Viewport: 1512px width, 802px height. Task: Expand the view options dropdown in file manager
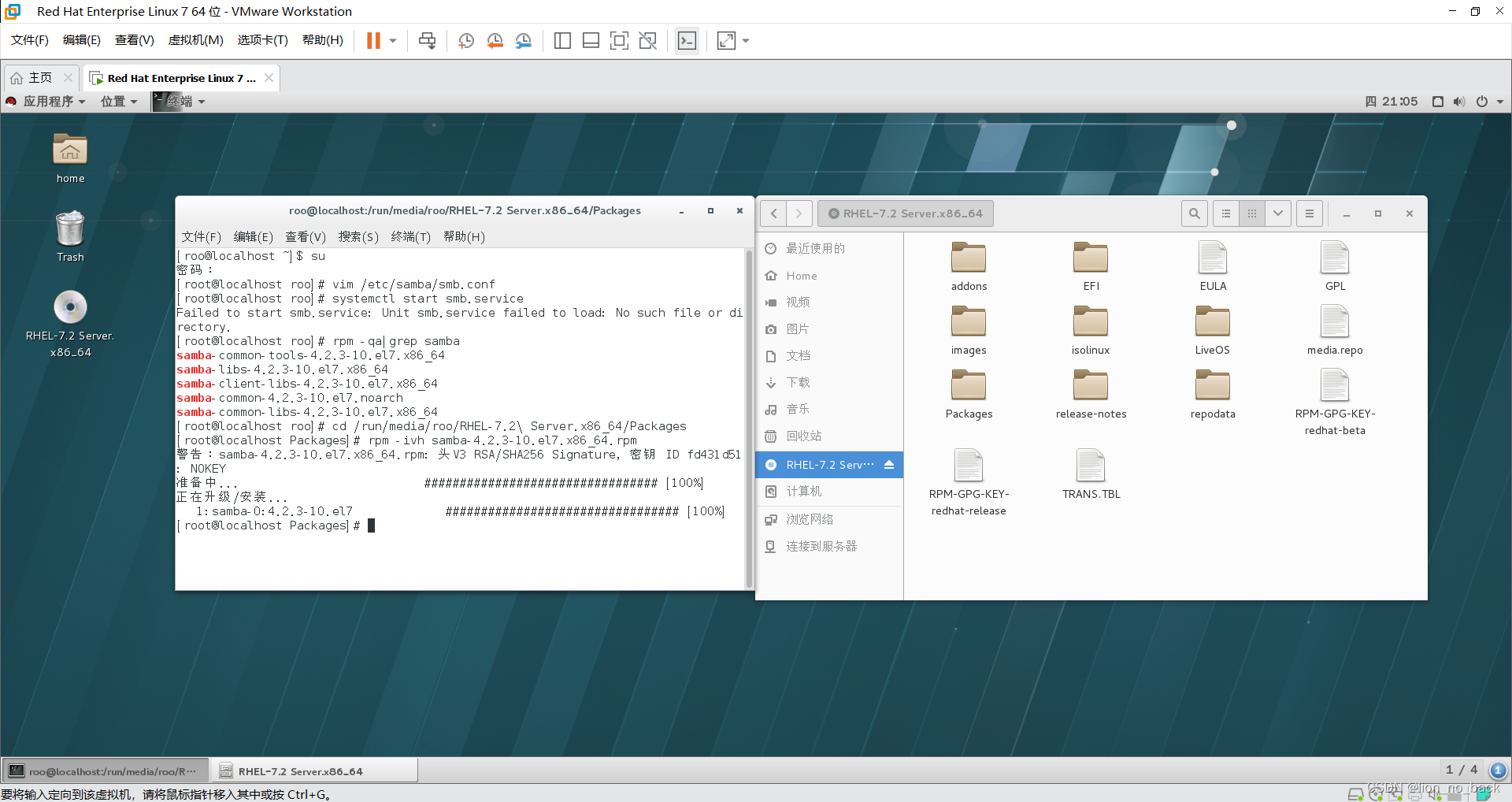(1278, 213)
